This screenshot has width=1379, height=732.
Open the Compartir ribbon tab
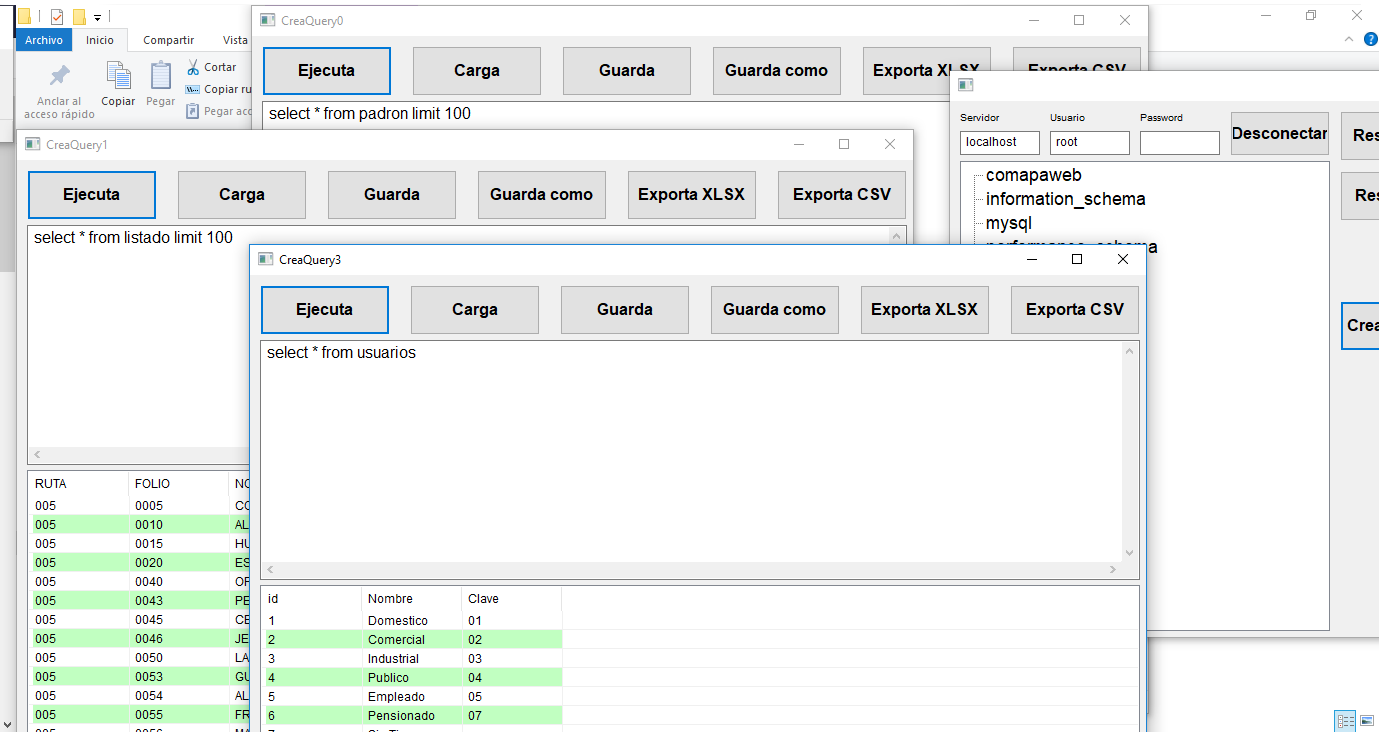[168, 40]
